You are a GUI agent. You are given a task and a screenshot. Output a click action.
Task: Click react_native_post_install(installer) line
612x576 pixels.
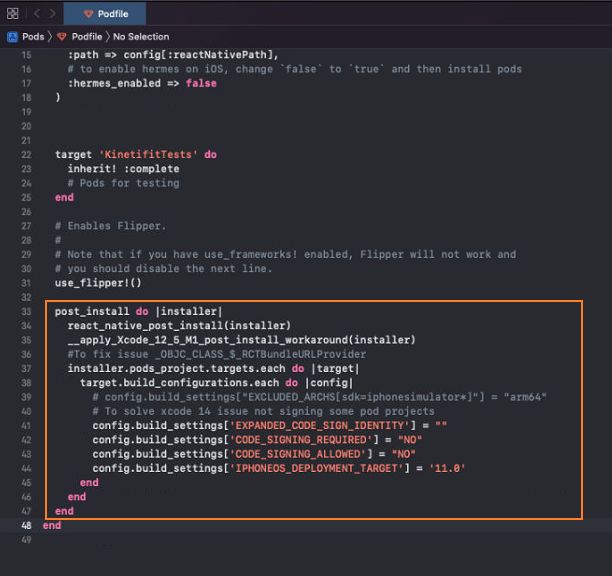[x=179, y=325]
